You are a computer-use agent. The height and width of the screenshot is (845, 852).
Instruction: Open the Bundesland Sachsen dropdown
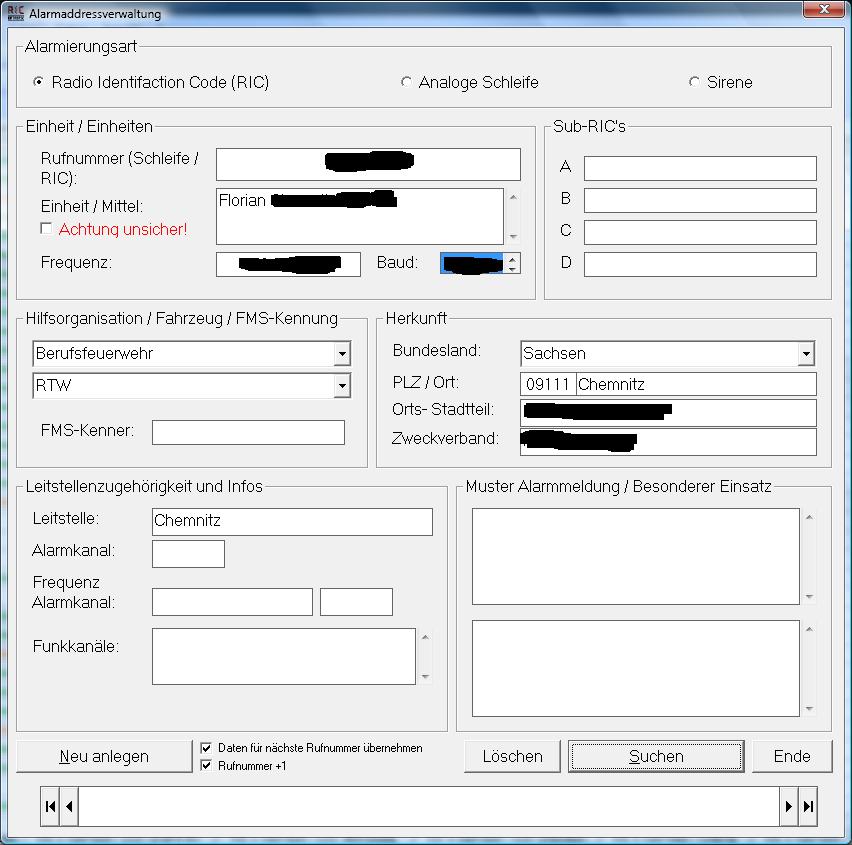click(x=806, y=354)
